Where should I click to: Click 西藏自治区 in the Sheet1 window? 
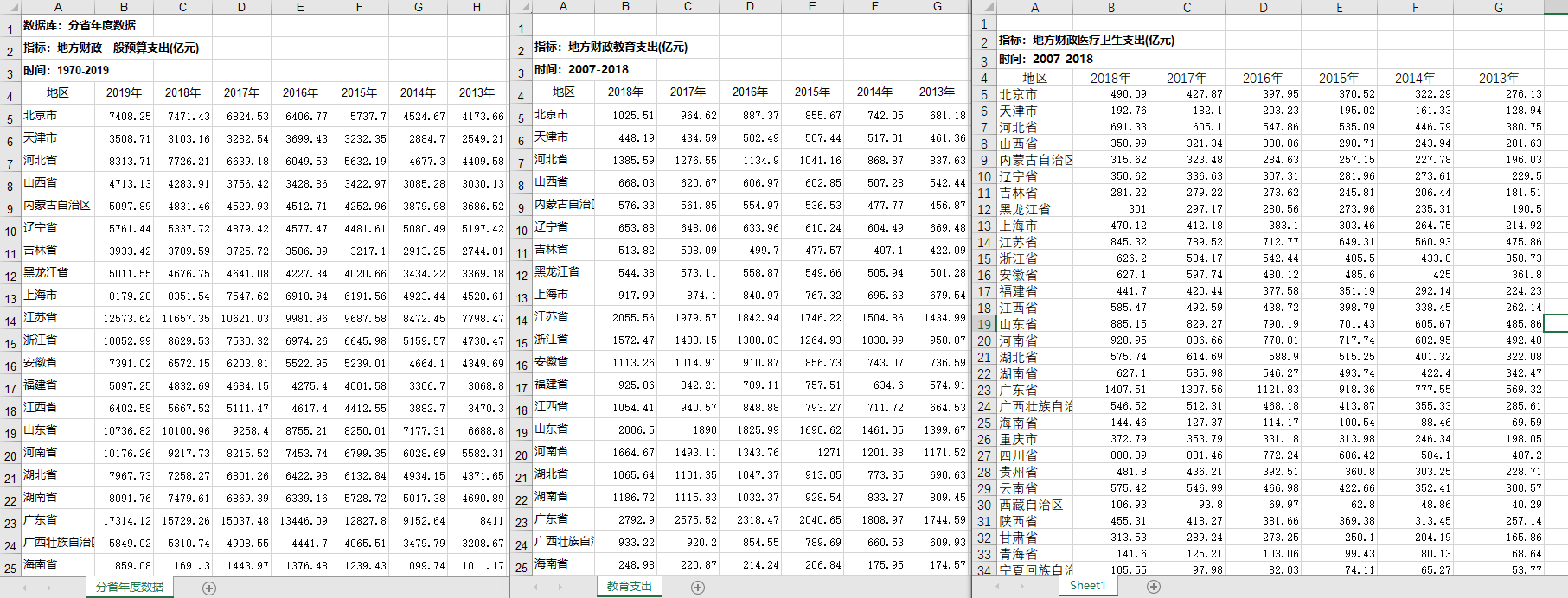click(x=1034, y=505)
